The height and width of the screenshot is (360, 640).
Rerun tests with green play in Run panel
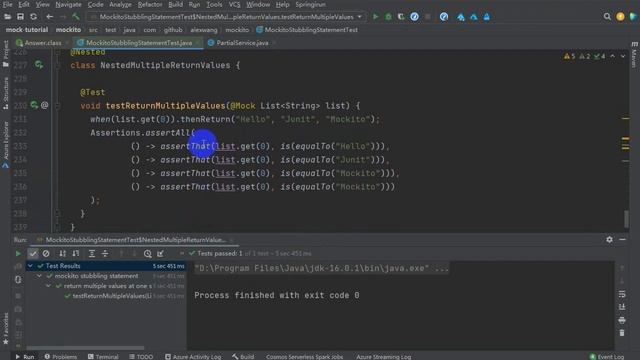tap(18, 253)
